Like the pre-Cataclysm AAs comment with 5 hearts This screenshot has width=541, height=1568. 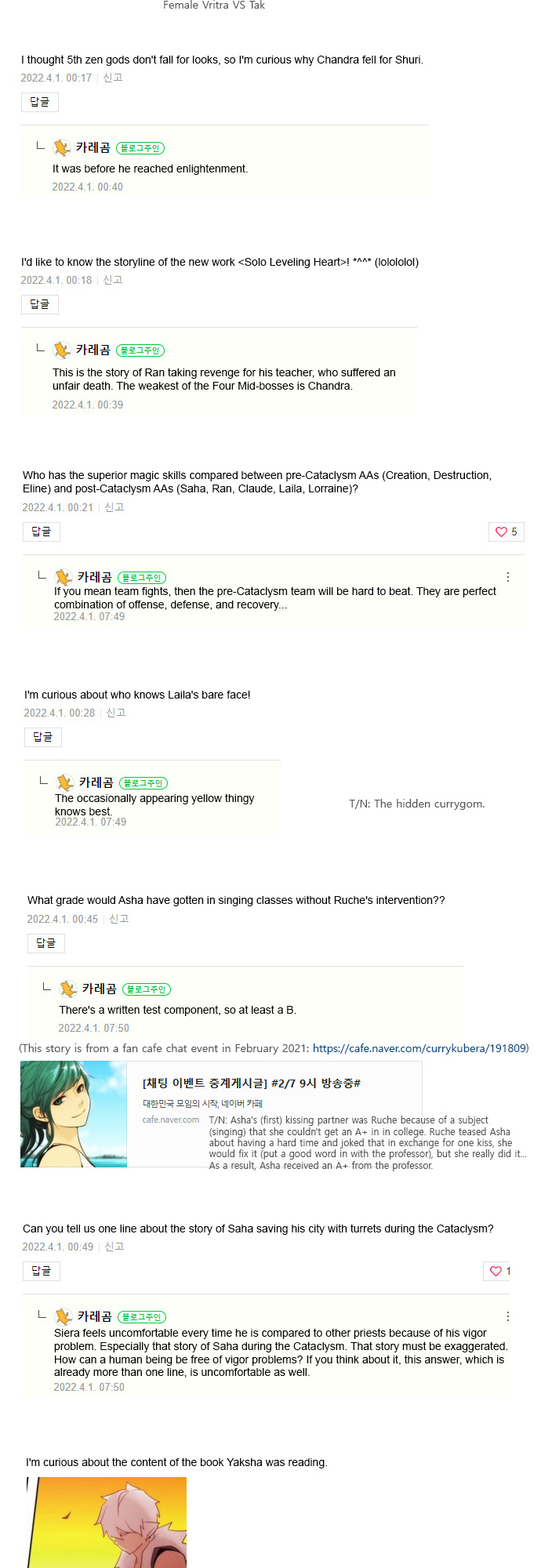506,532
